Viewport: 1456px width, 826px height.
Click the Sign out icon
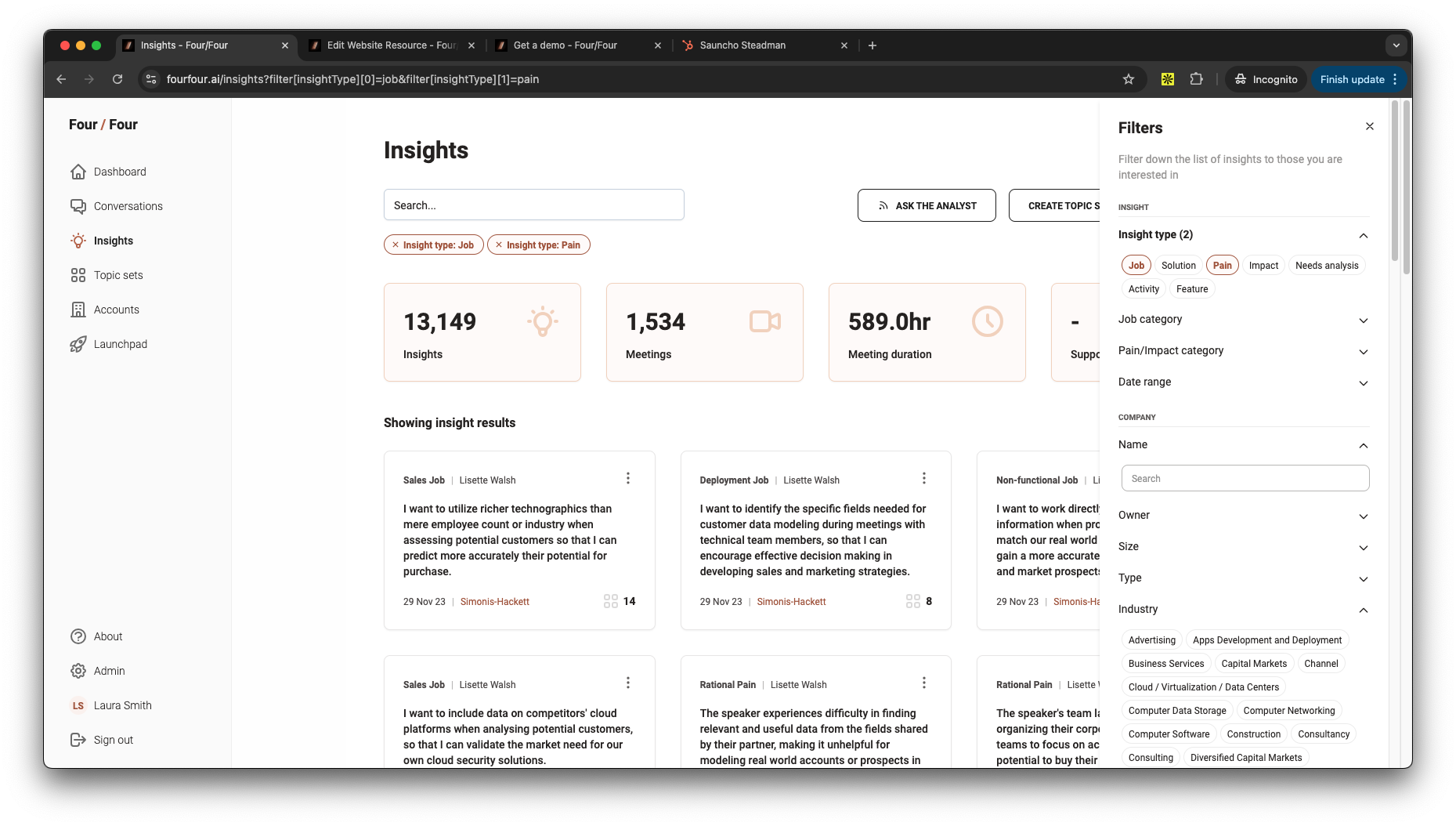tap(78, 740)
